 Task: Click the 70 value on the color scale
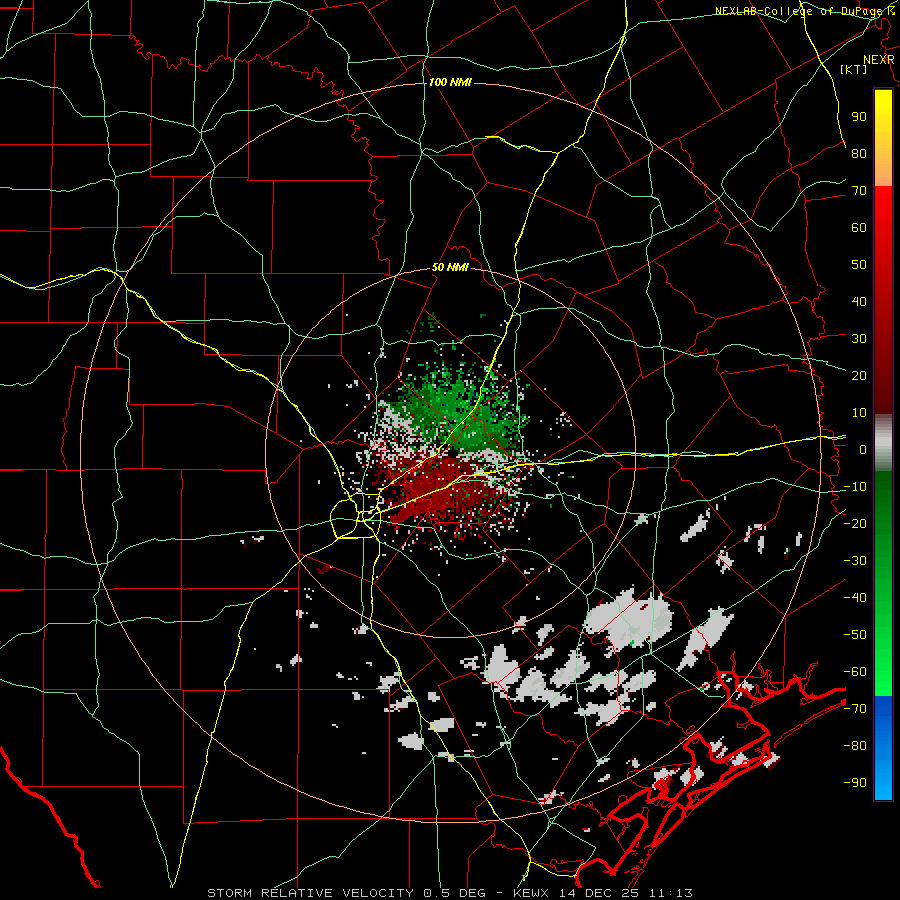[x=859, y=191]
